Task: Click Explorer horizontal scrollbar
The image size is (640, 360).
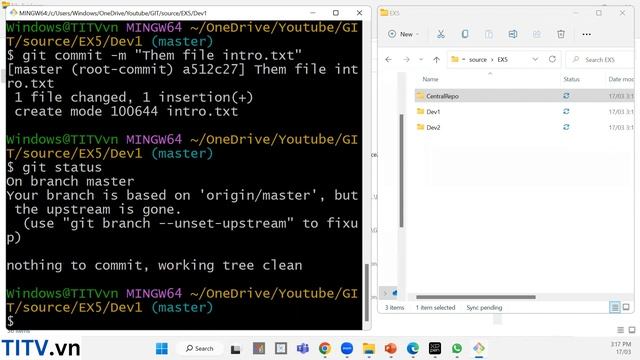Action: click(476, 297)
